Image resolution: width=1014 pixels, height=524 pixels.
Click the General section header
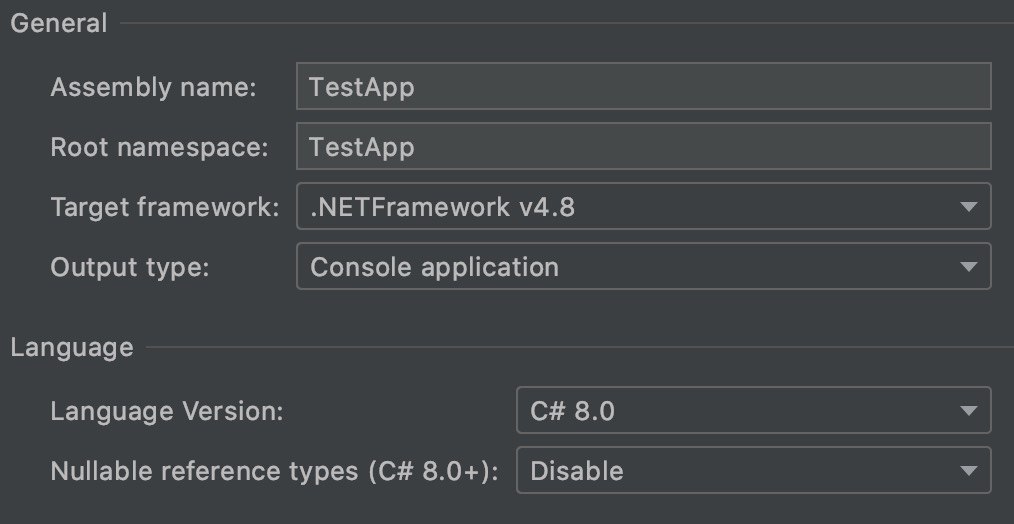tap(58, 24)
